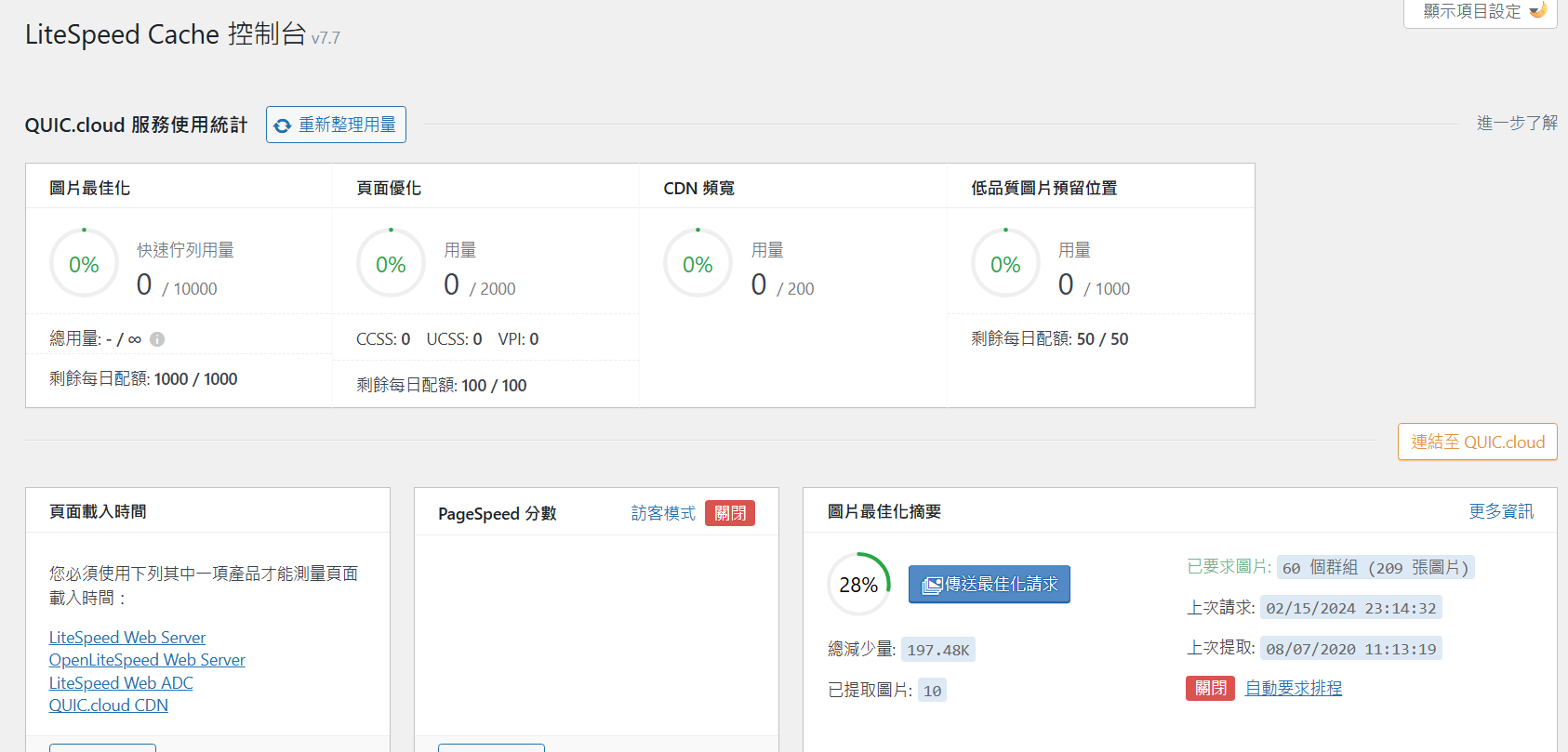Click the CDN 頻寬 0% usage gauge
The width and height of the screenshot is (1568, 752).
coord(698,264)
